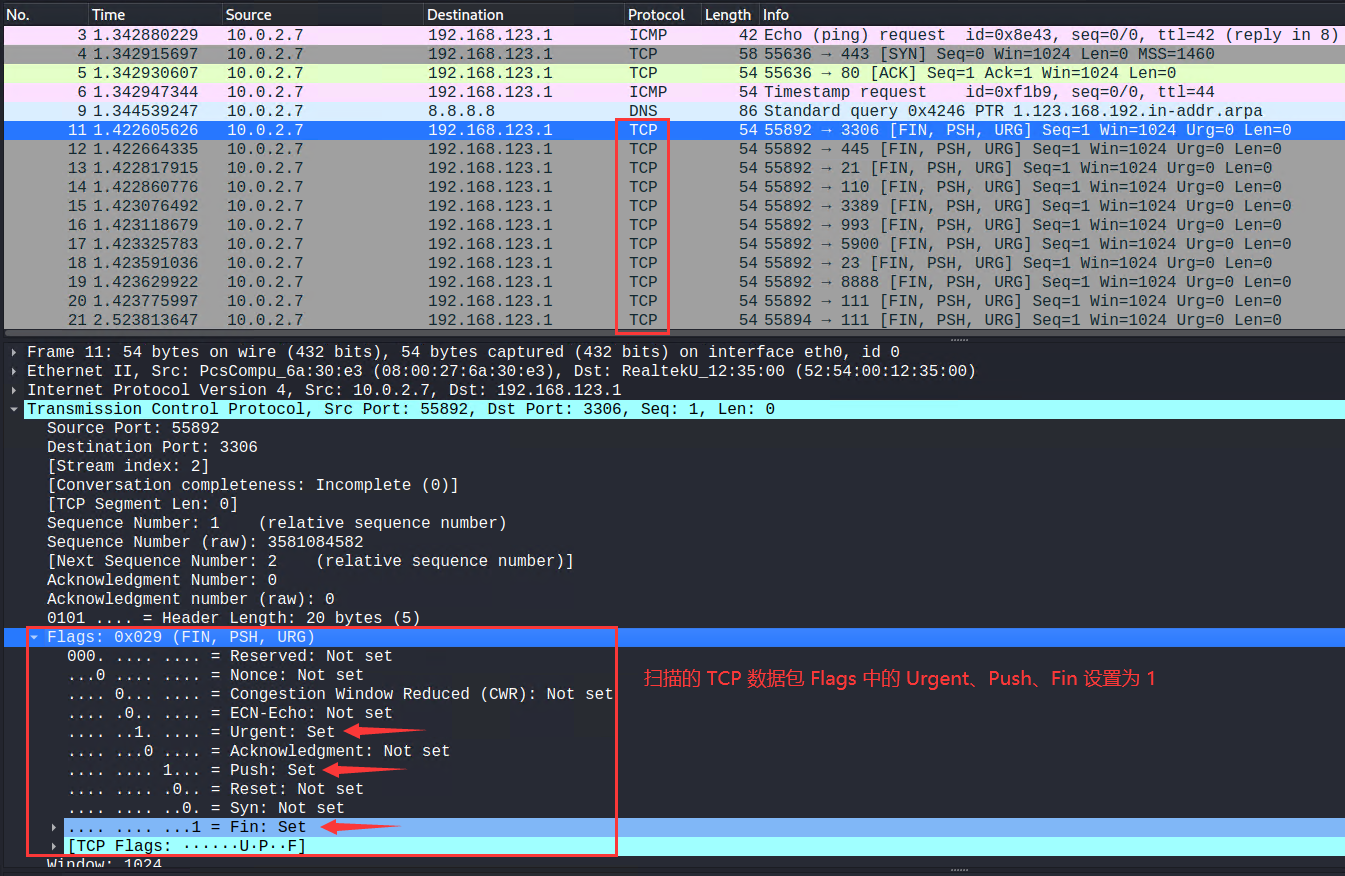Select packet 13 to port 21
Image resolution: width=1345 pixels, height=876 pixels.
tap(672, 168)
